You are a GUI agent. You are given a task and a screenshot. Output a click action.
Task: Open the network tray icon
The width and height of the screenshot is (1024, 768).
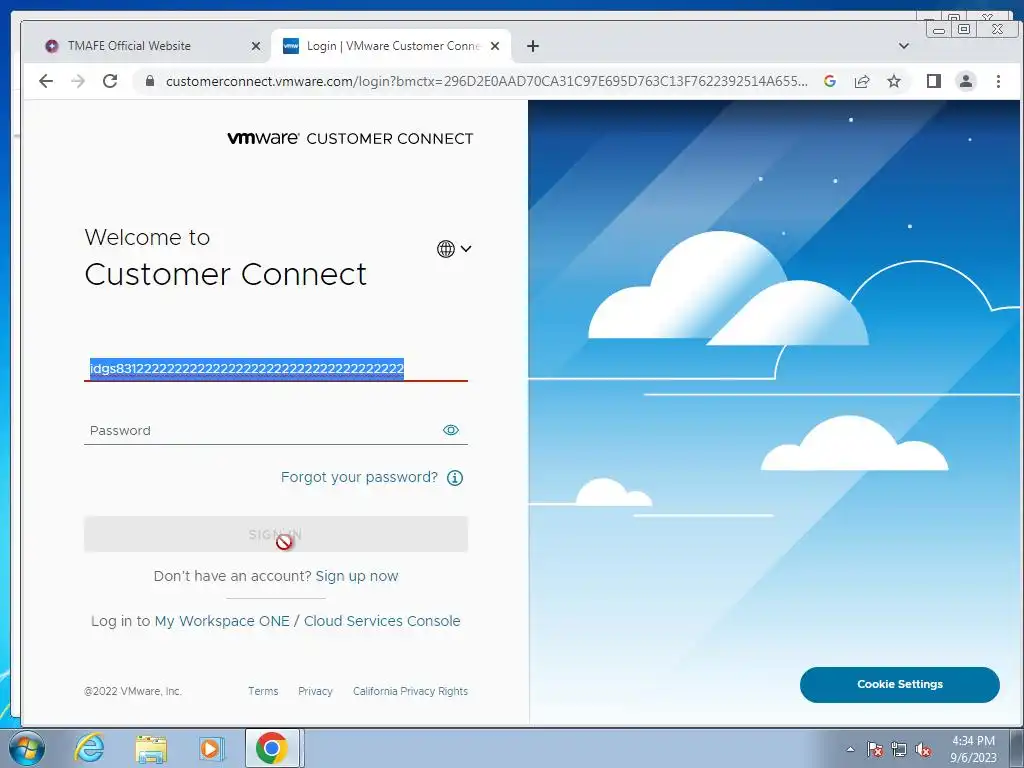(899, 749)
